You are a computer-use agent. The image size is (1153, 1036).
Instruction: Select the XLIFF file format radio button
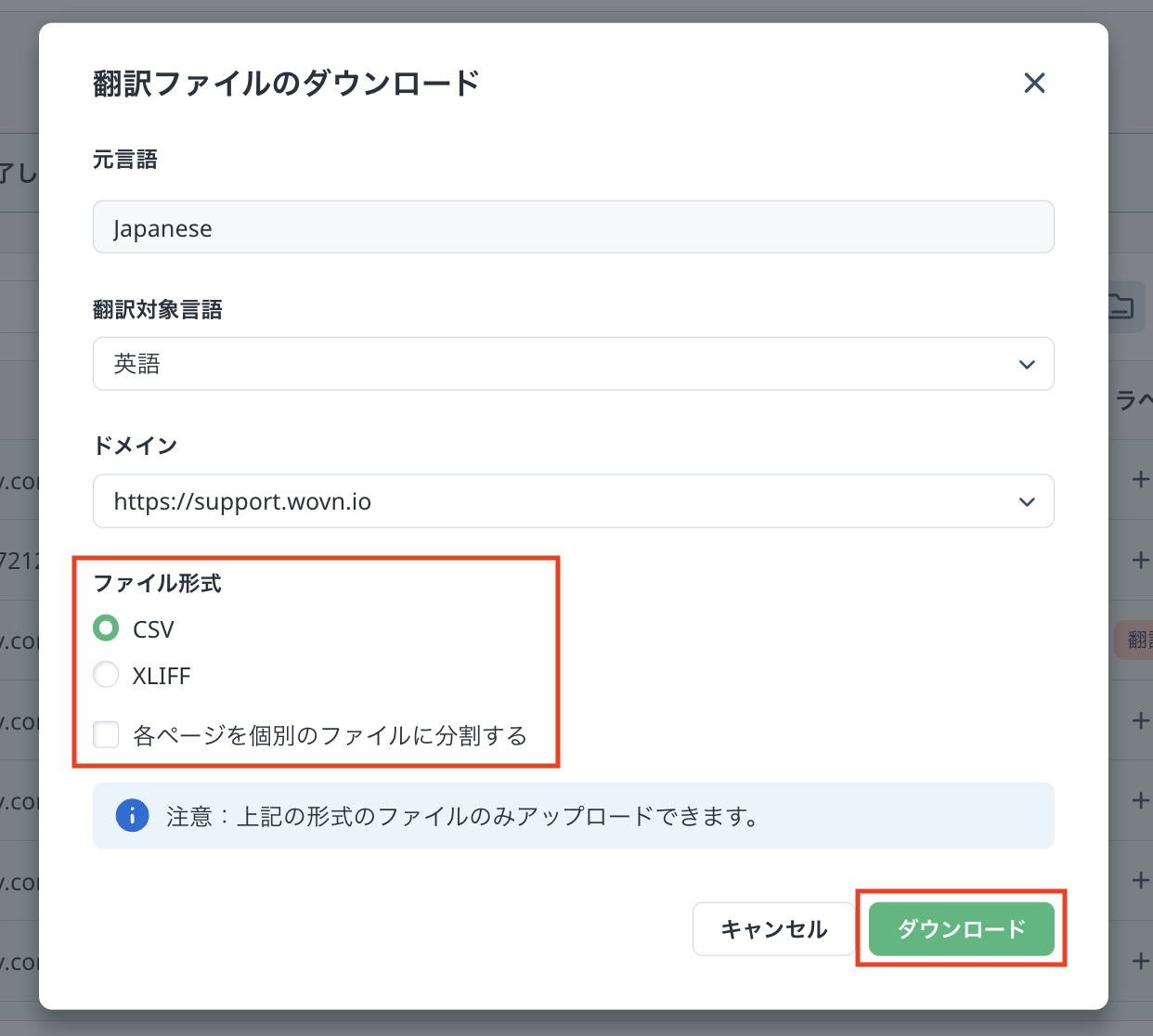(x=106, y=675)
